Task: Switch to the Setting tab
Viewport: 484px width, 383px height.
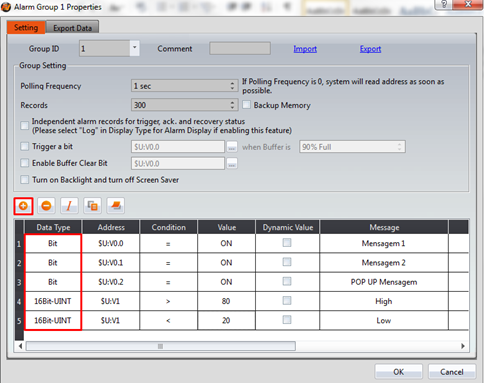Action: [26, 28]
